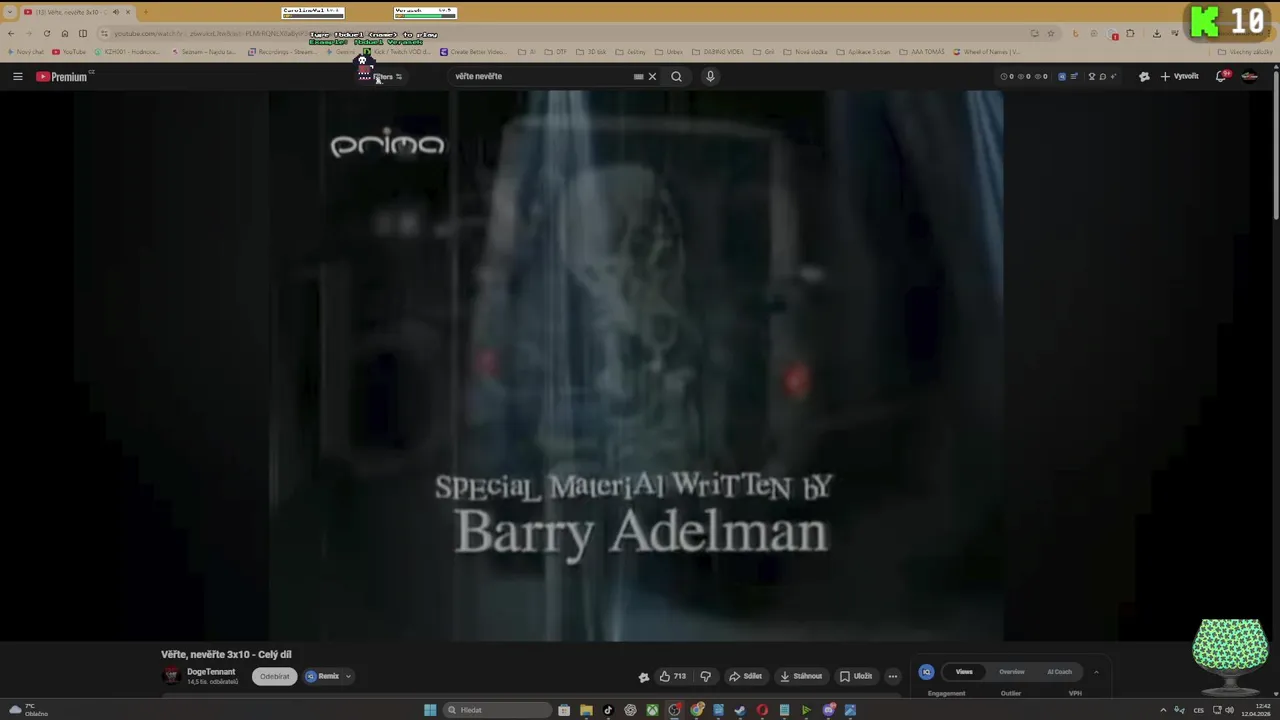Collapse the vidIQ panel chevron

tap(1096, 672)
